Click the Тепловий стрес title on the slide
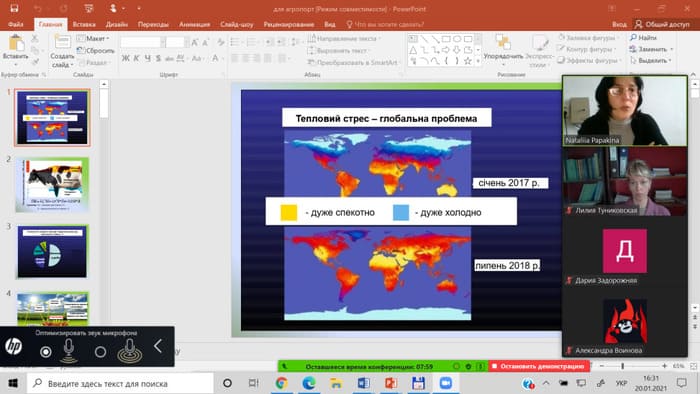The width and height of the screenshot is (700, 394). (387, 118)
